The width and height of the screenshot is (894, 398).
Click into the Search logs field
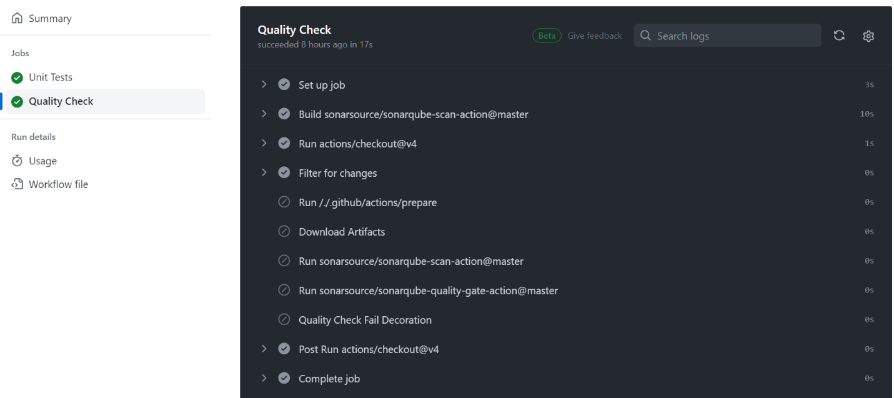(727, 35)
